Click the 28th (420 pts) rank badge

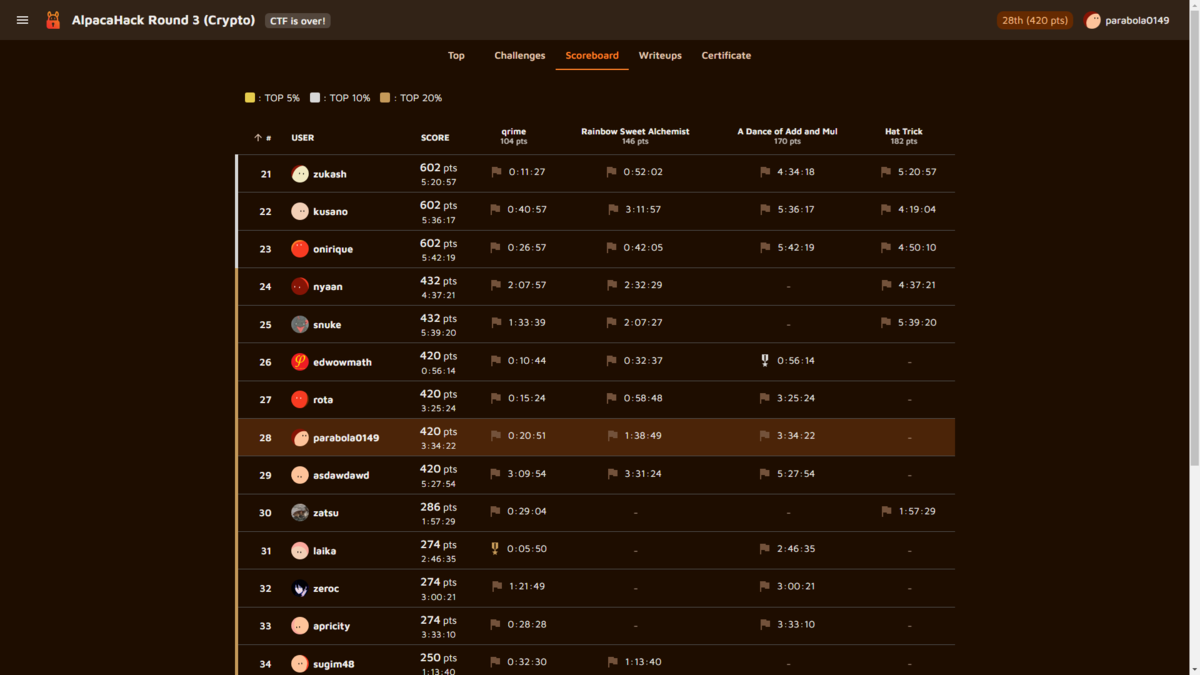point(1035,20)
